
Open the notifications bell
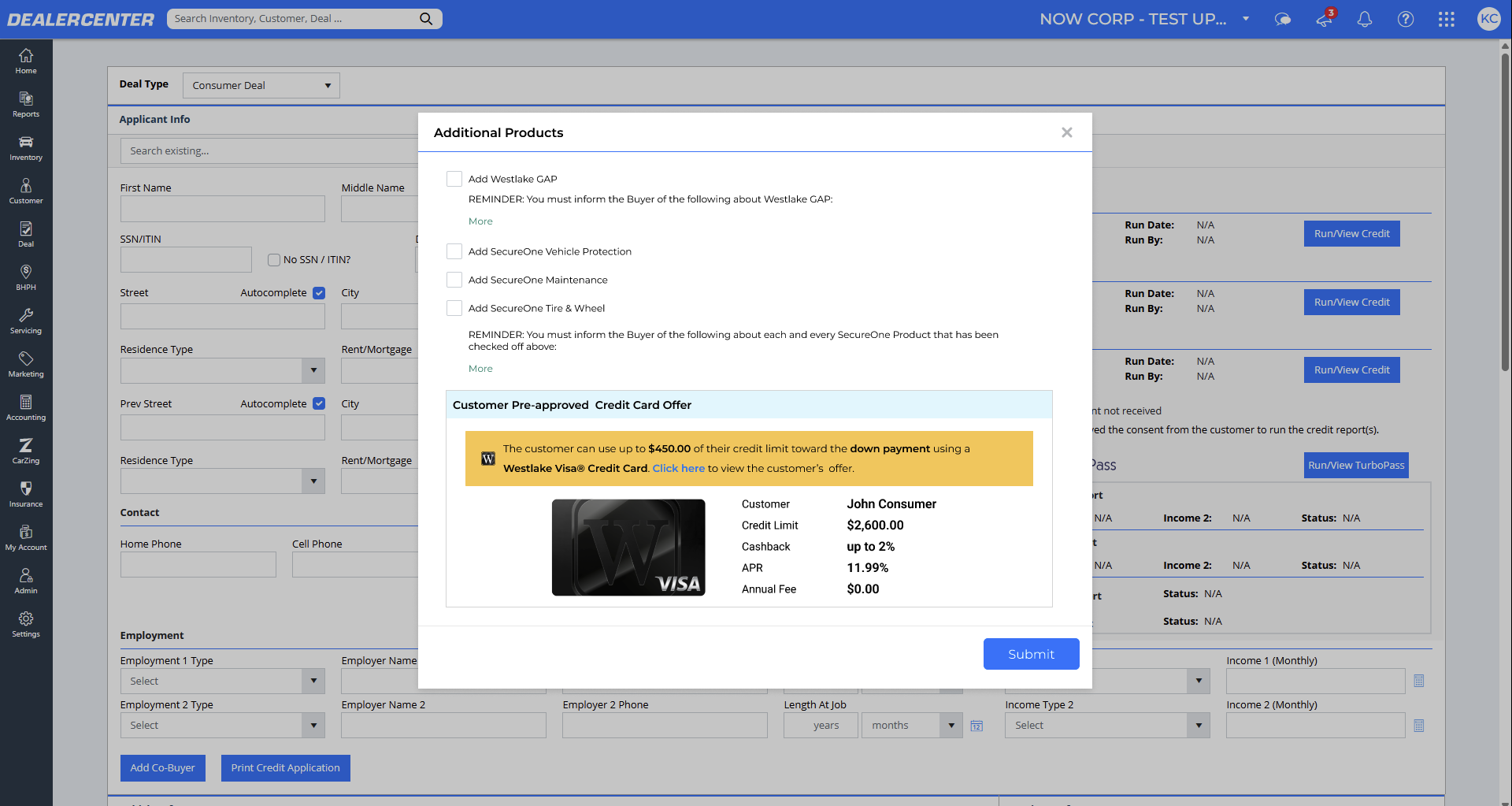[x=1365, y=19]
